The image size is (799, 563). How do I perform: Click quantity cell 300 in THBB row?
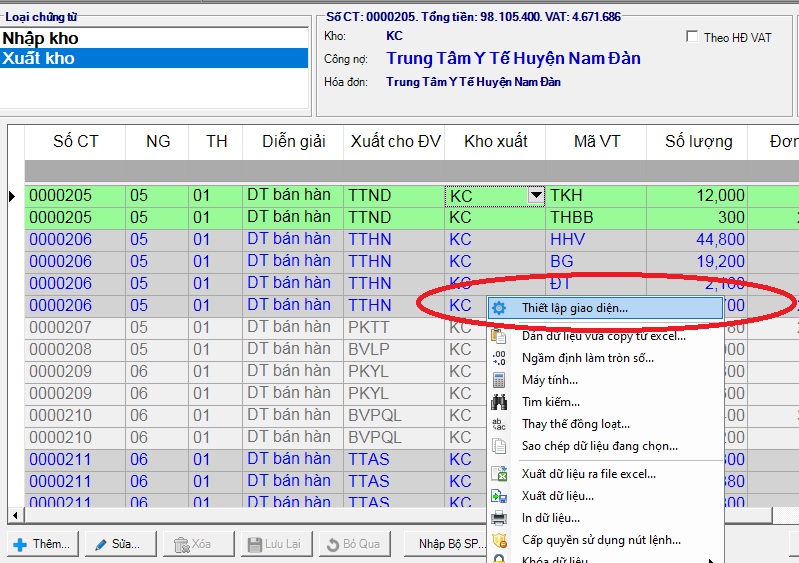(x=697, y=218)
